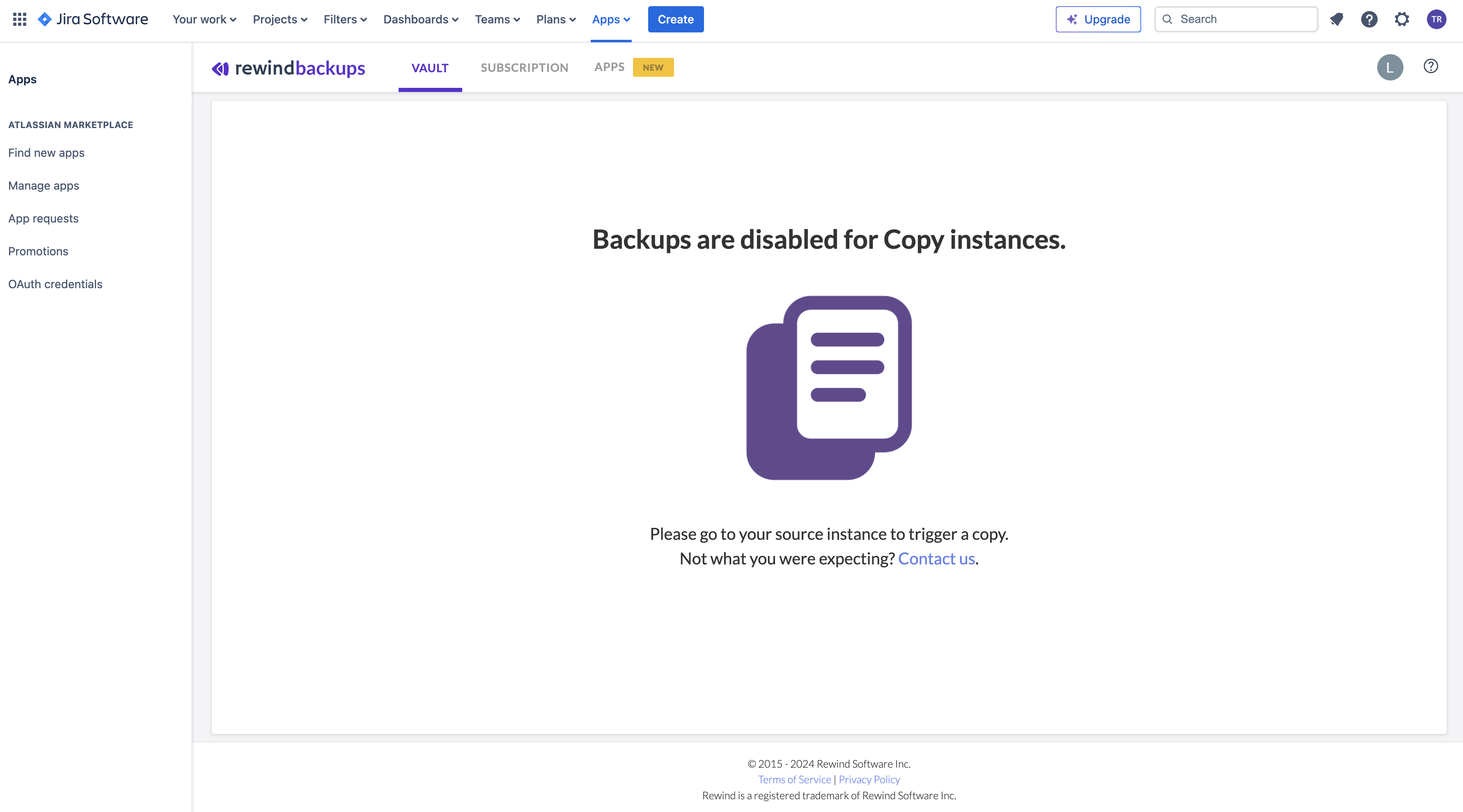Click the Terms of Service link

(794, 779)
